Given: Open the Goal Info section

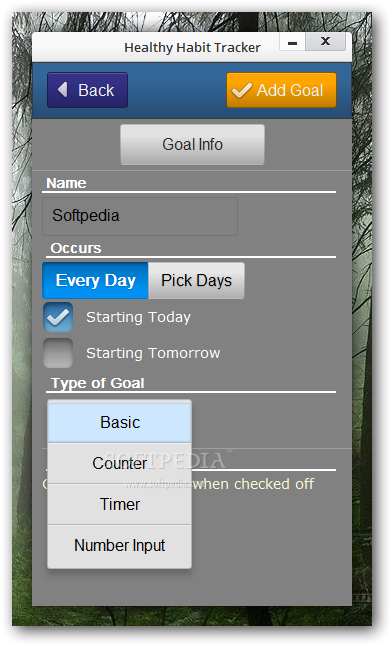Looking at the screenshot, I should [x=192, y=145].
